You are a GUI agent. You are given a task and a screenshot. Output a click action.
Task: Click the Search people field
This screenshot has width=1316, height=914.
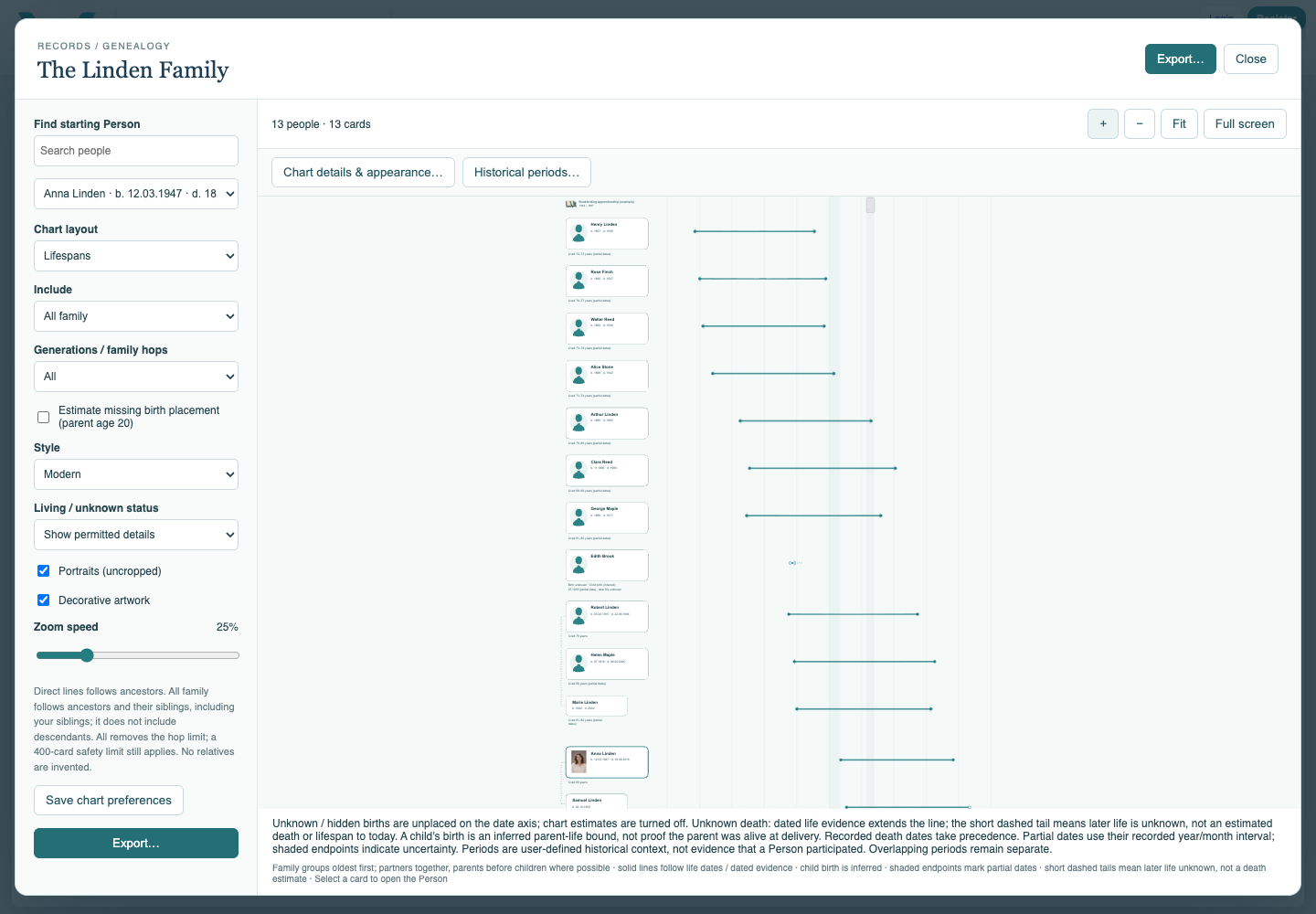(x=136, y=151)
